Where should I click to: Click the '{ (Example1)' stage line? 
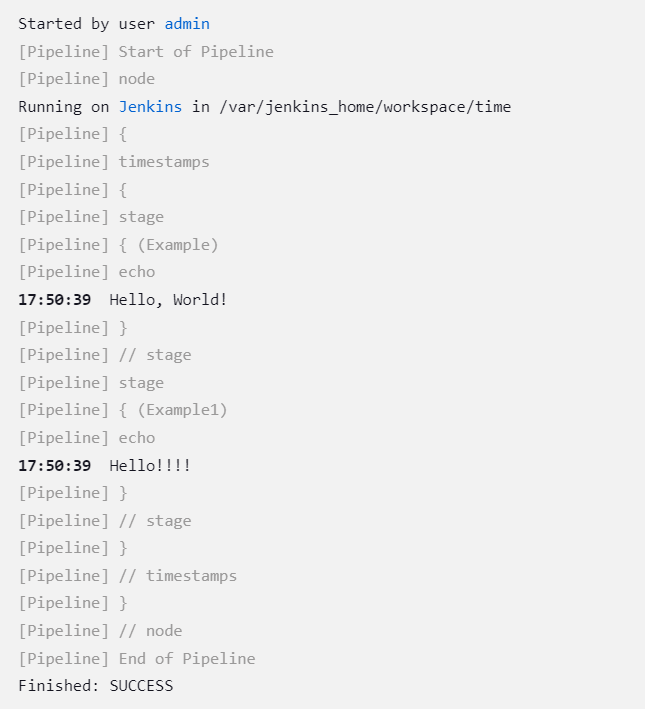[x=173, y=410]
